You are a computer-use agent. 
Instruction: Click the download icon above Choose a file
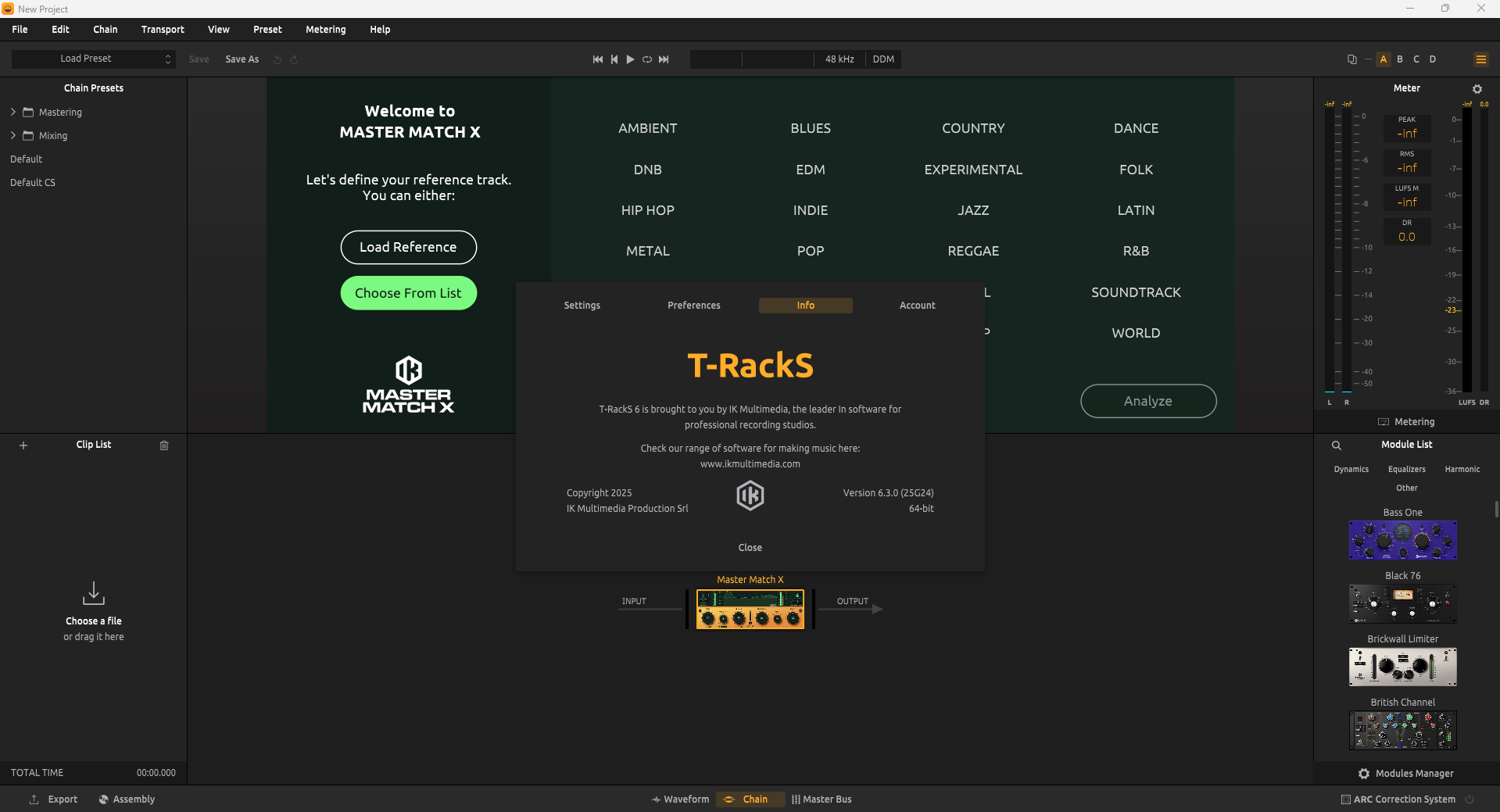tap(94, 593)
